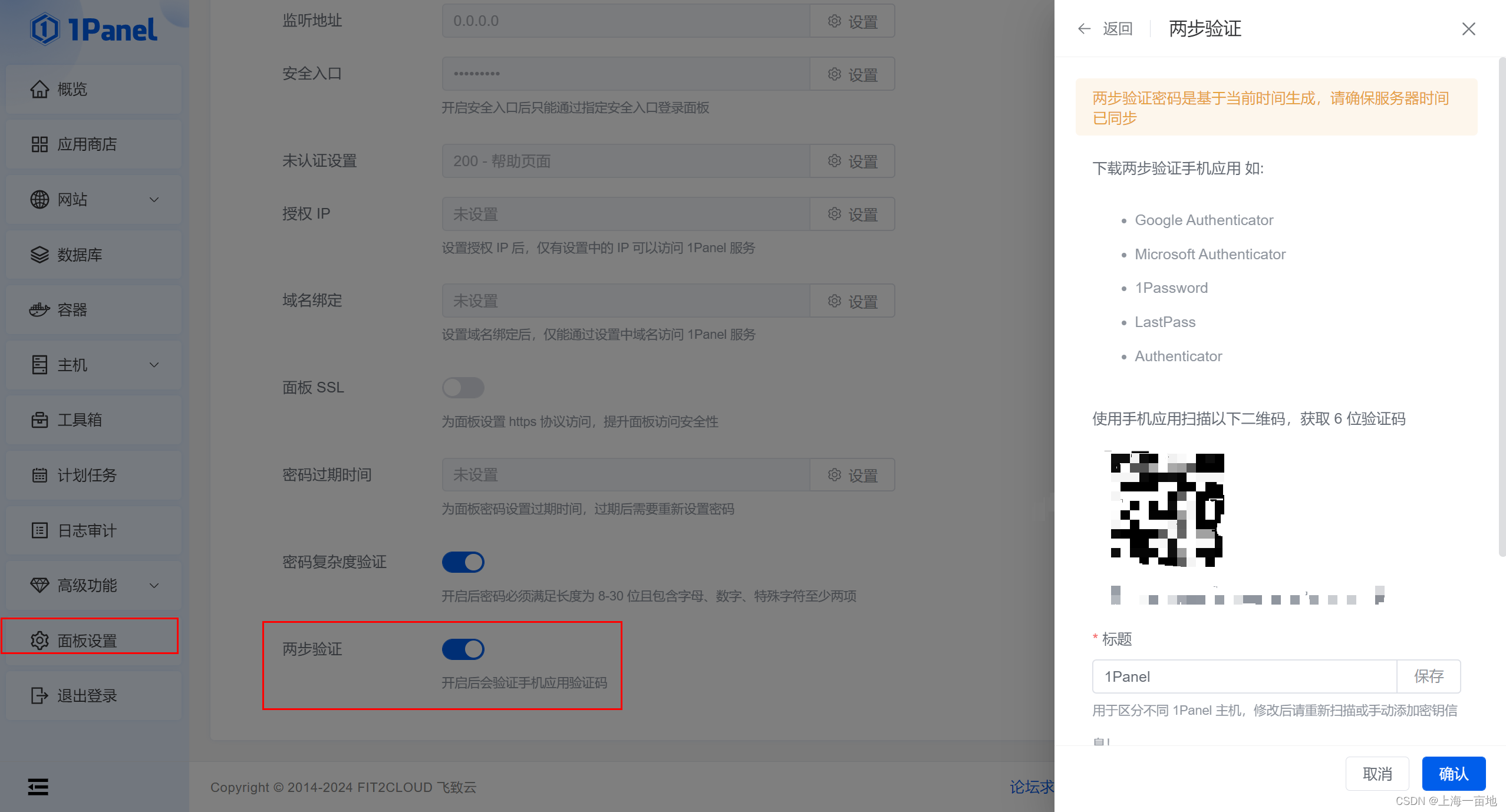Screen dimensions: 1506x812
Task: Click the 确认 button
Action: [1454, 774]
